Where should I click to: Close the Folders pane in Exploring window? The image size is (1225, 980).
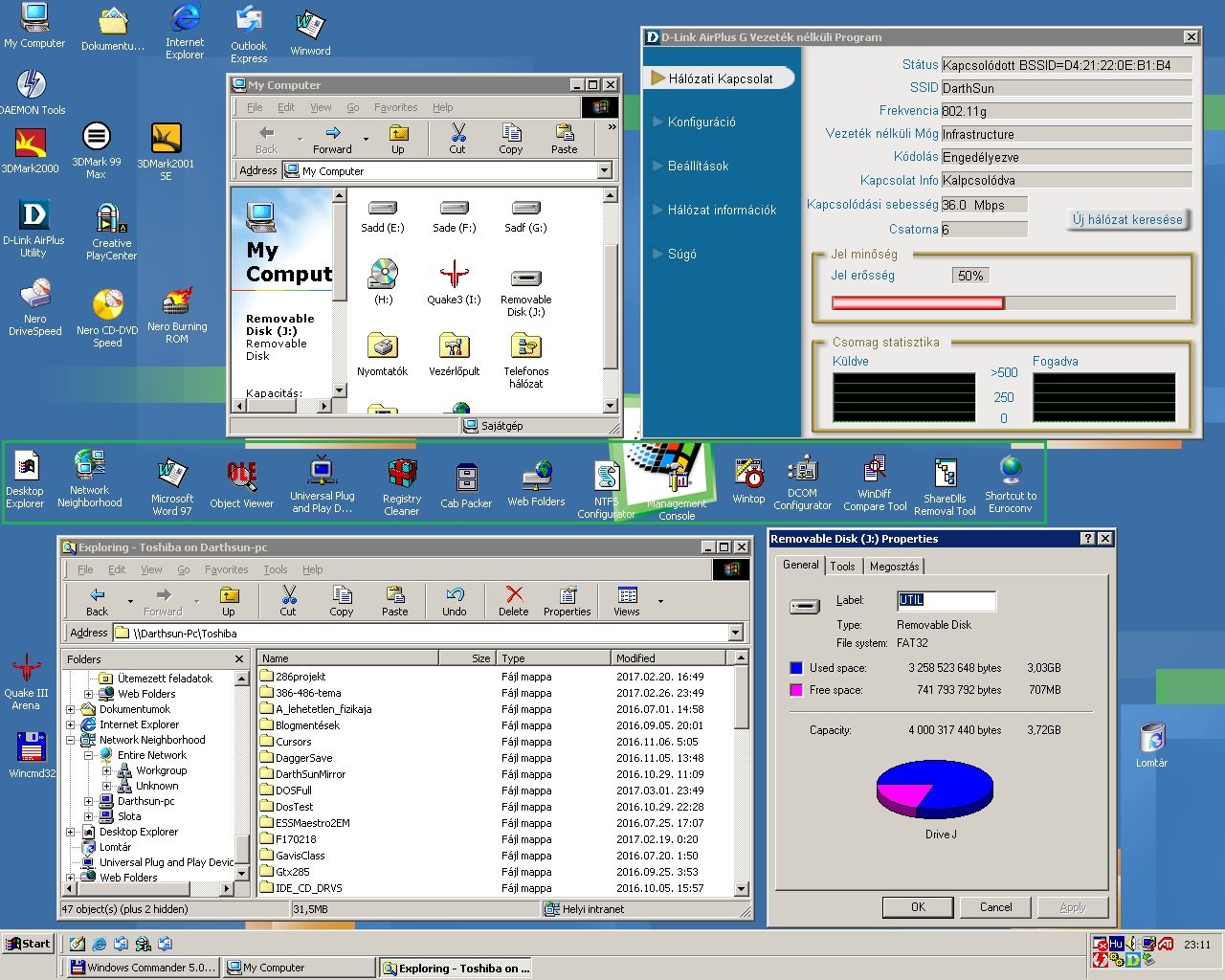point(239,659)
